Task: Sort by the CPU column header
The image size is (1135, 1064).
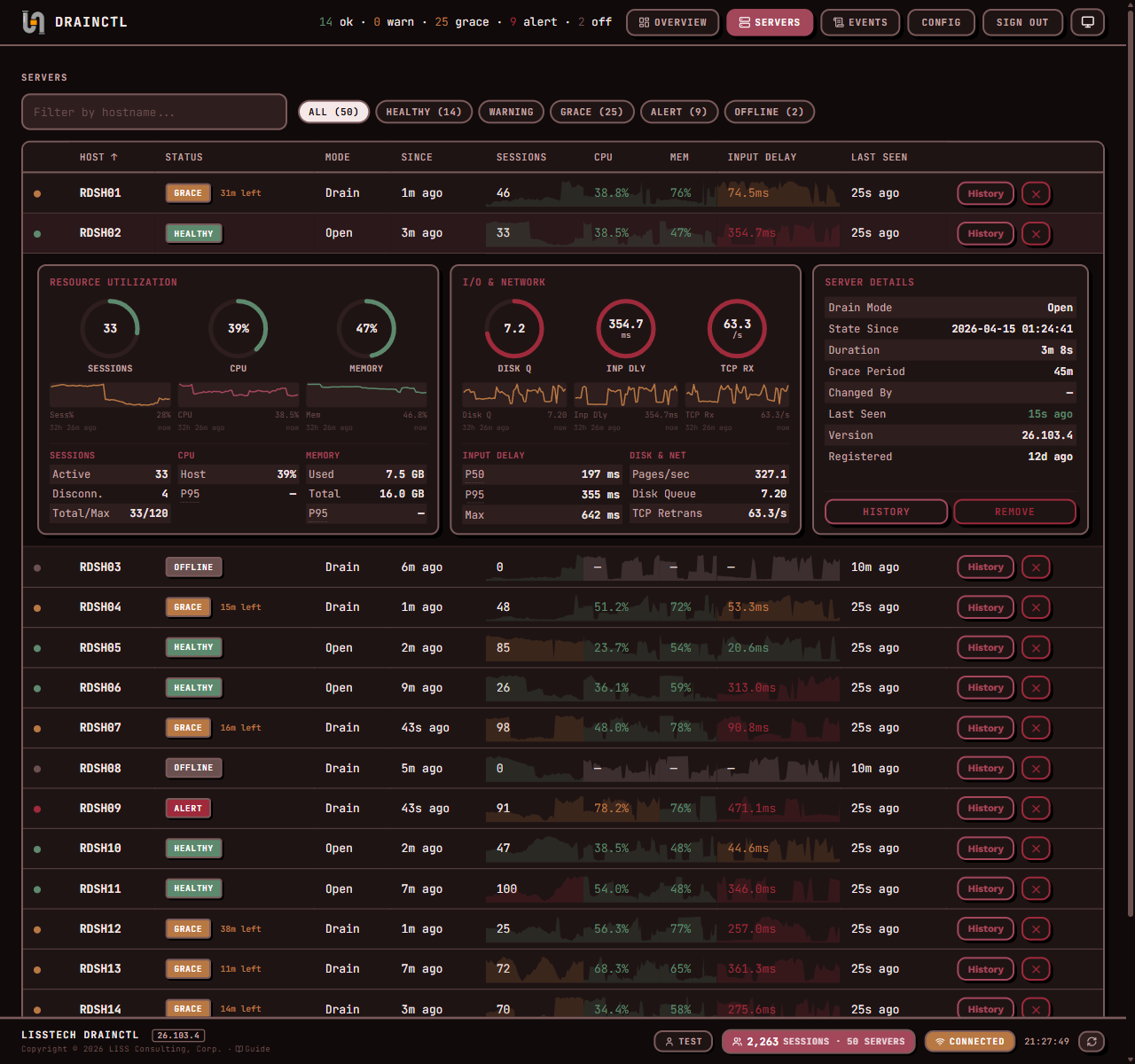Action: (x=603, y=157)
